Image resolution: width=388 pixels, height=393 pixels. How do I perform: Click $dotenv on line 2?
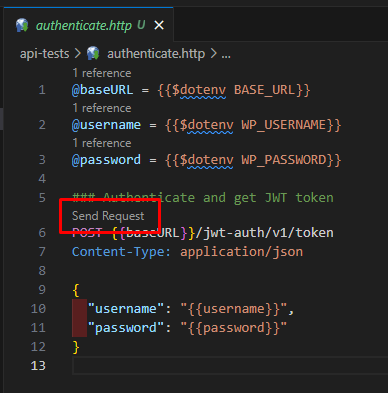coord(206,125)
